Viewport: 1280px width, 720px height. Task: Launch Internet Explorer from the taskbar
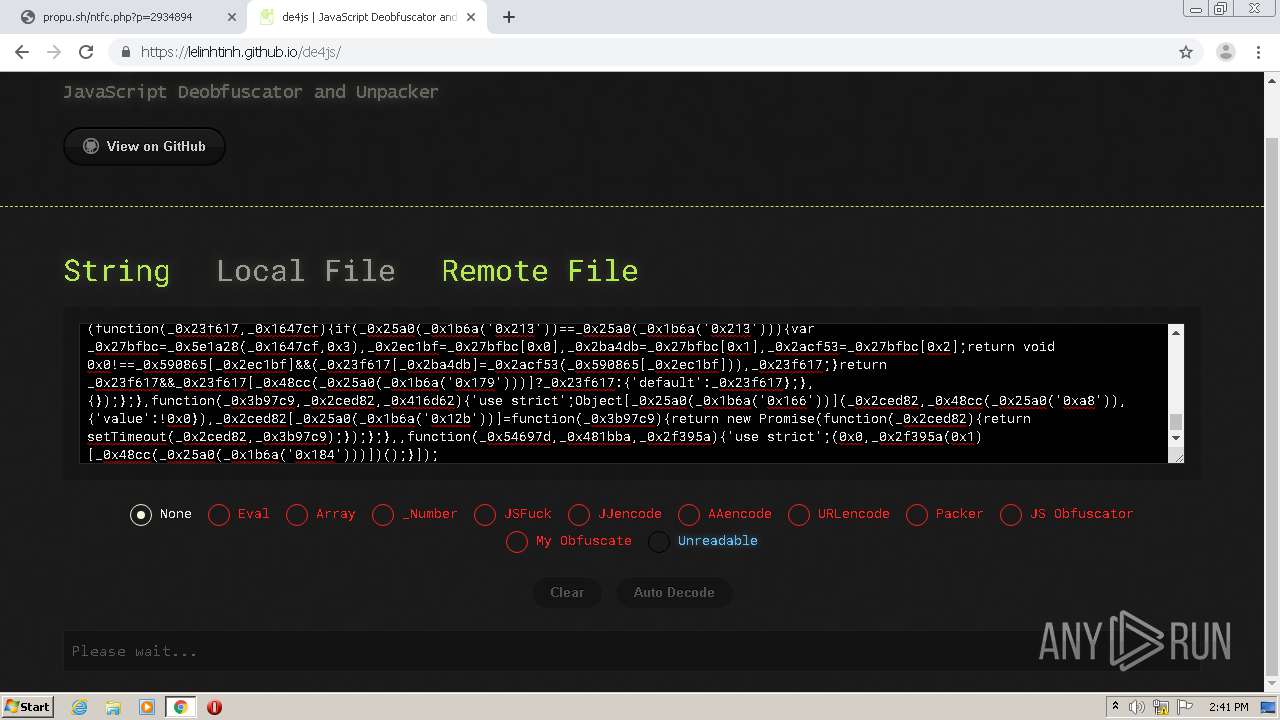[79, 707]
